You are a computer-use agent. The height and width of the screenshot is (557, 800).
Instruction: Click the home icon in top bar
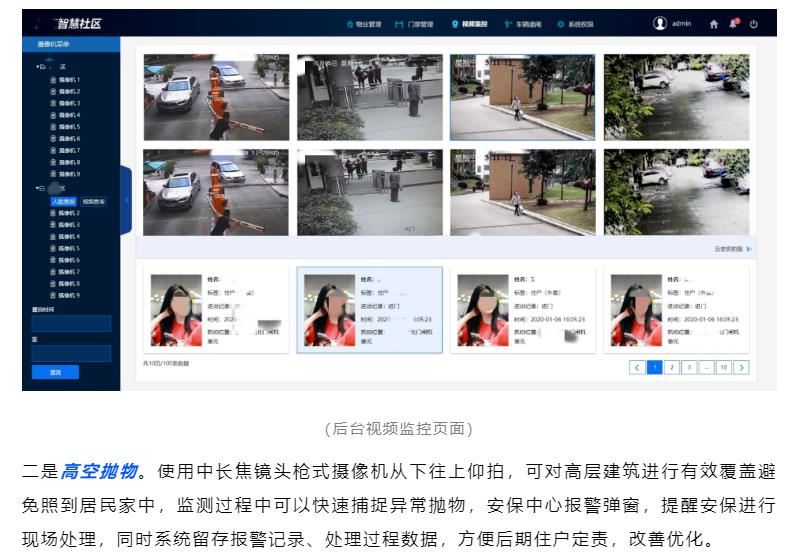click(714, 24)
